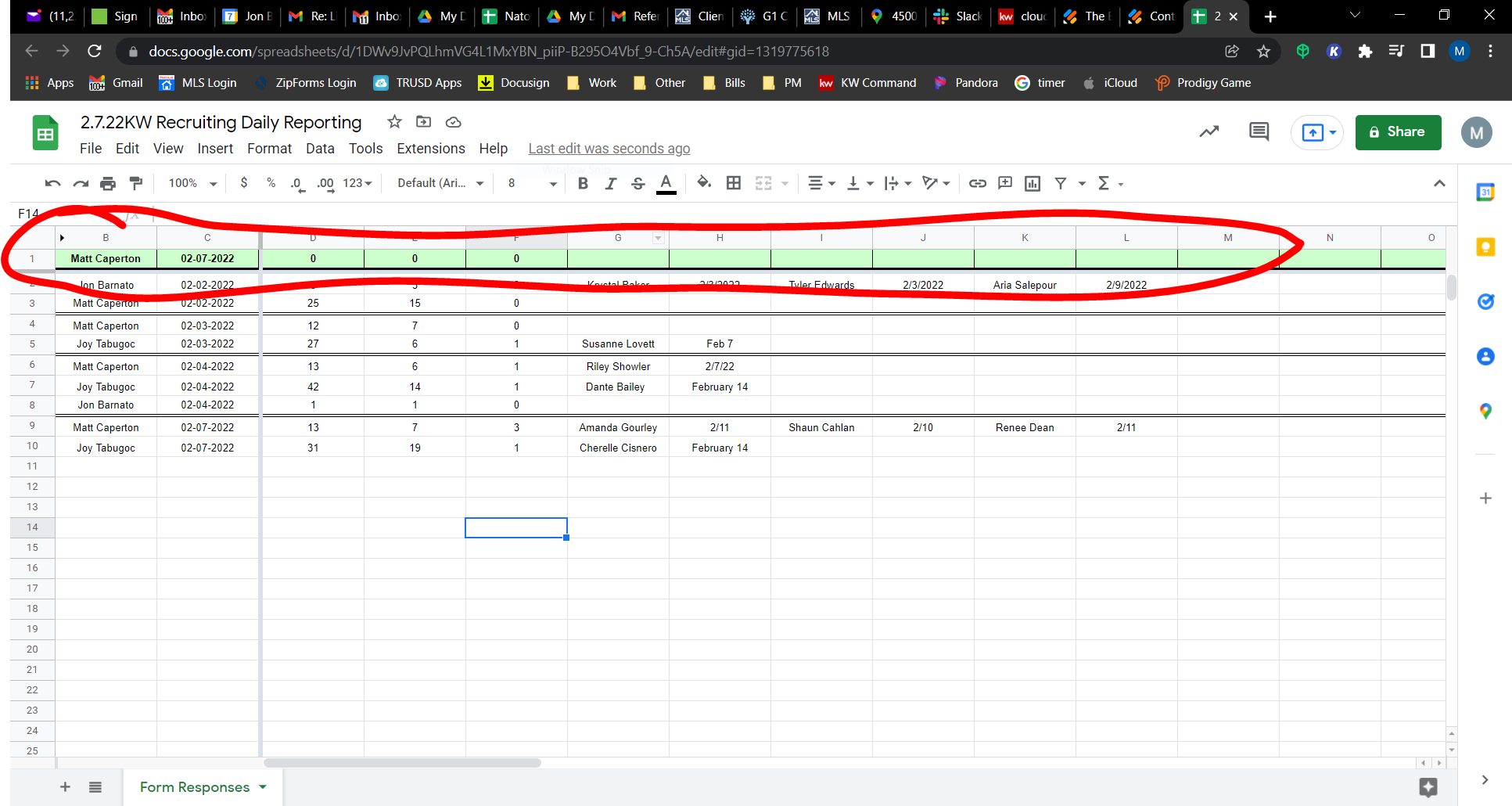
Task: Strikethrough the selected text
Action: [x=638, y=183]
